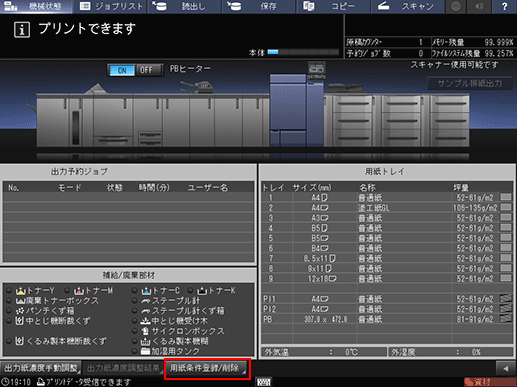
Task: Click the ステープル針 staple icon
Action: 146,301
